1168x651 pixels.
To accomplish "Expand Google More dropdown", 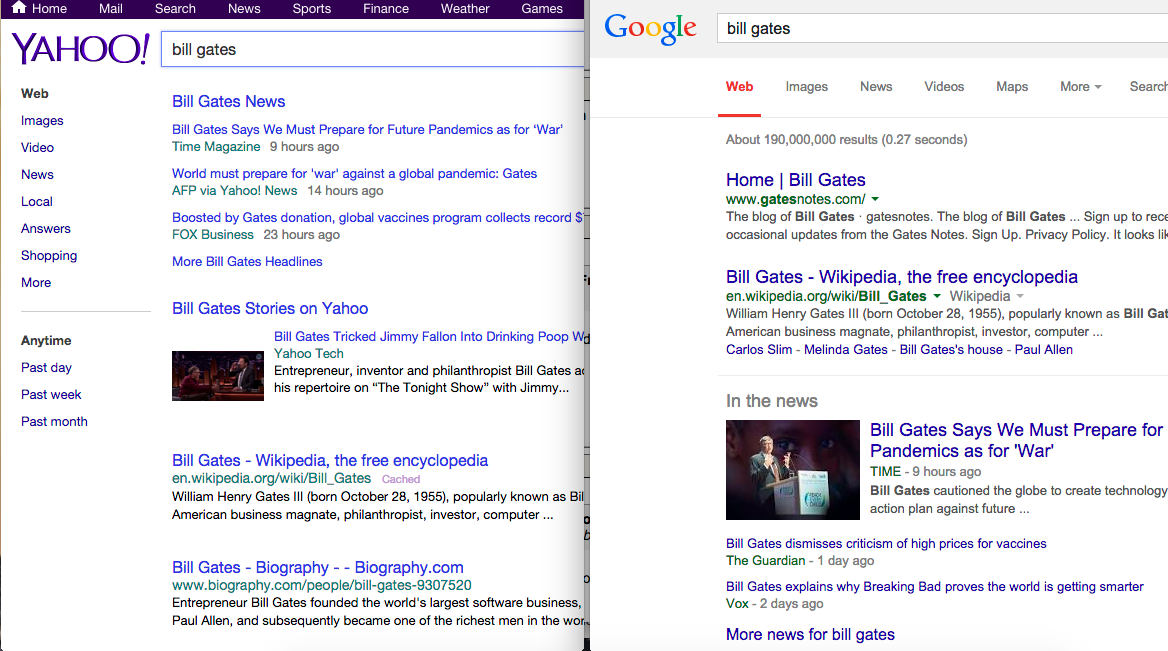I will 1080,86.
